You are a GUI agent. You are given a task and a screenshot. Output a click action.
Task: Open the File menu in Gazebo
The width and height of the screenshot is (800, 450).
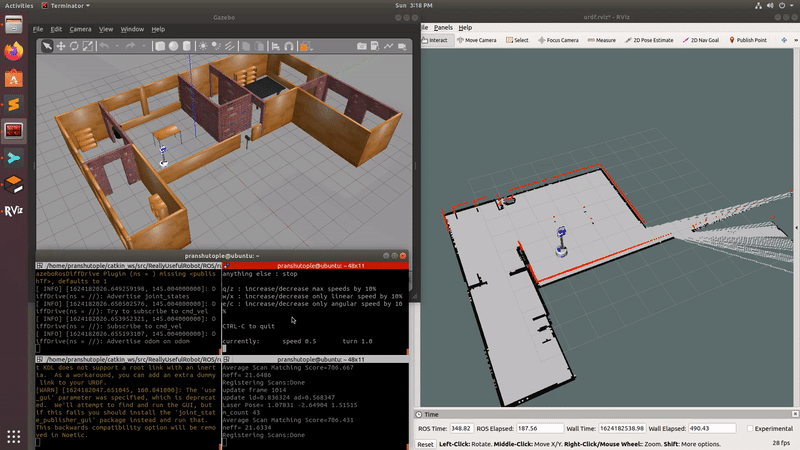(x=38, y=29)
